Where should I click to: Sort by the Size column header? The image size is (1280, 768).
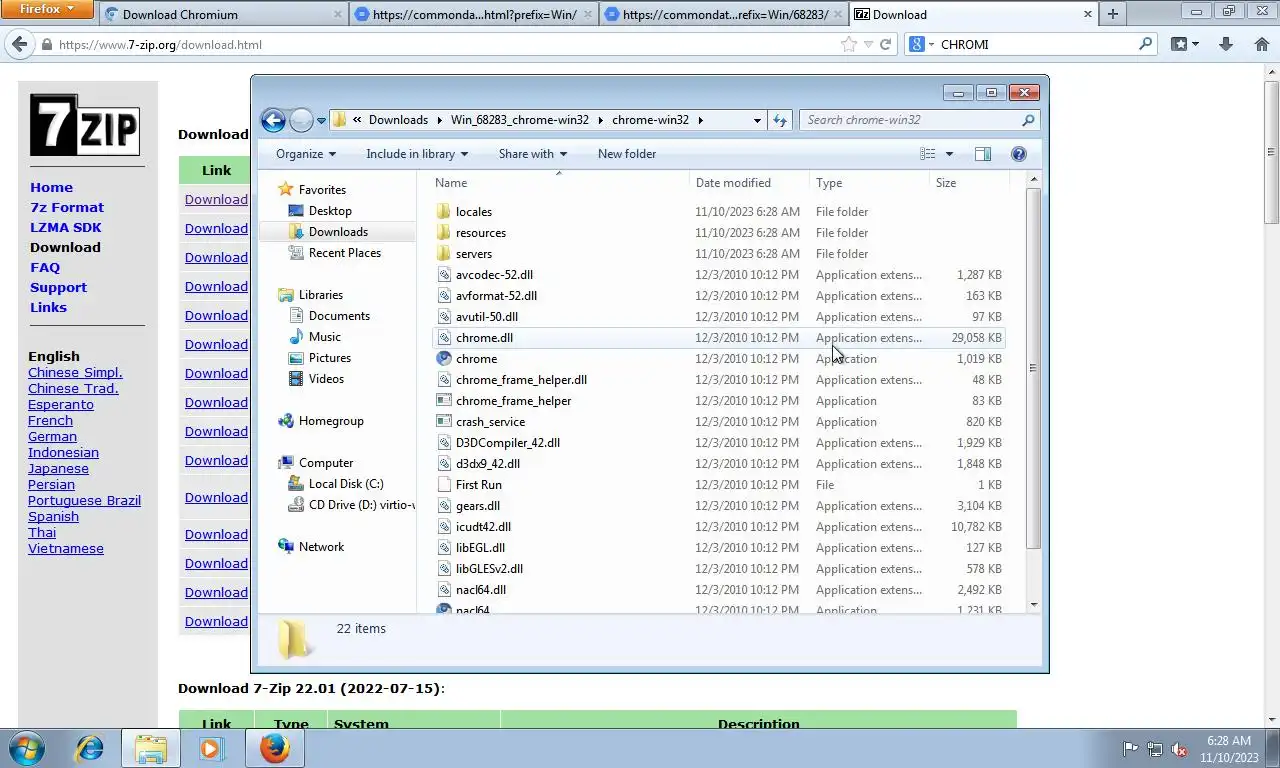[x=969, y=183]
